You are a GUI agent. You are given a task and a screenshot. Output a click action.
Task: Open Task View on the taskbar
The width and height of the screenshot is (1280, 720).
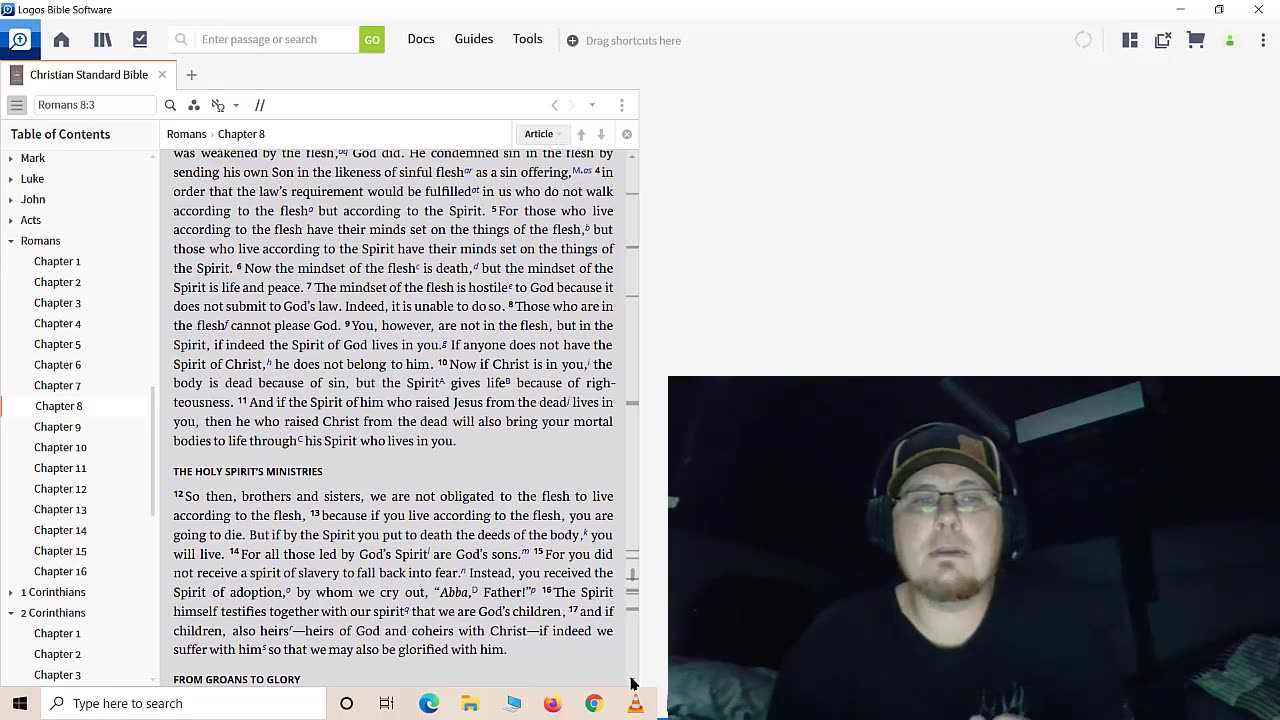(x=387, y=703)
